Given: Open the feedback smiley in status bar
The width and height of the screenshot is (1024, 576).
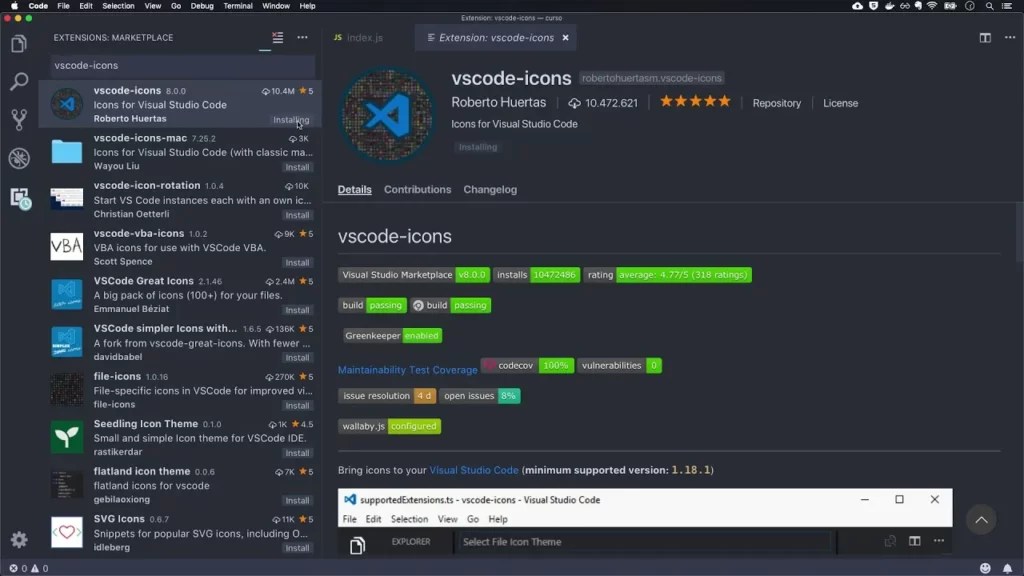Looking at the screenshot, I should pos(985,568).
